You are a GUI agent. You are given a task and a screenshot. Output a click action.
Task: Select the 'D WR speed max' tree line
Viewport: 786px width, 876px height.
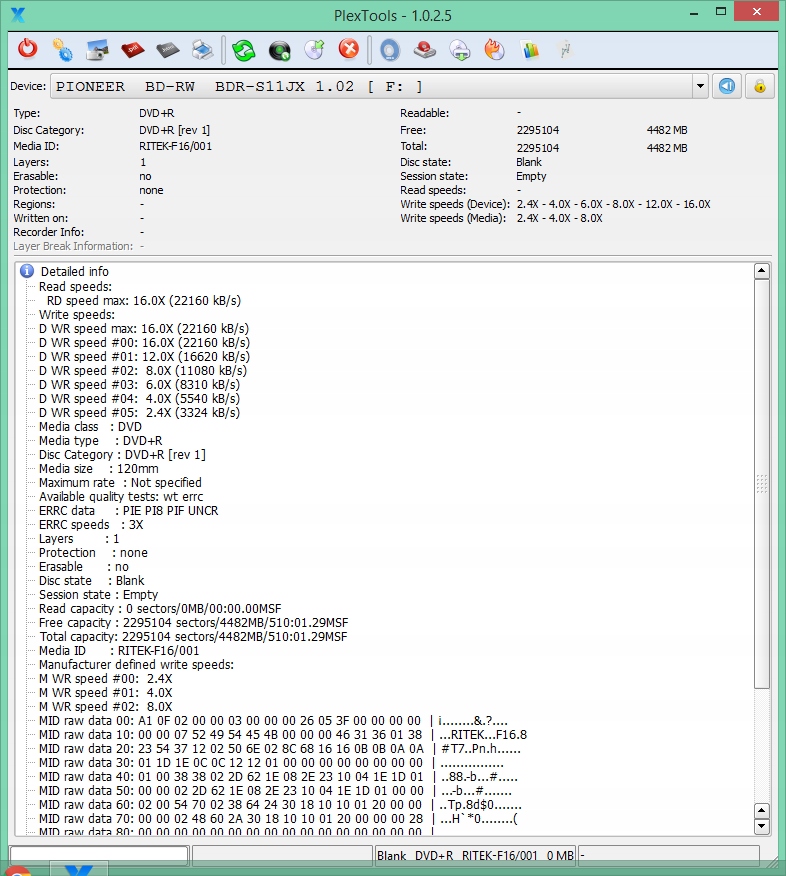pyautogui.click(x=143, y=328)
